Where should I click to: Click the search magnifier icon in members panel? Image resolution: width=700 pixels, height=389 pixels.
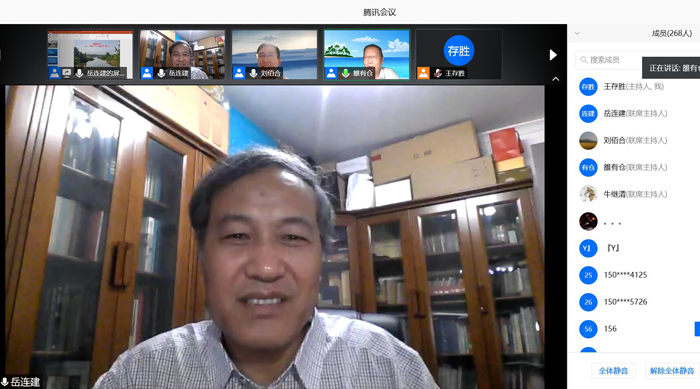tap(583, 60)
